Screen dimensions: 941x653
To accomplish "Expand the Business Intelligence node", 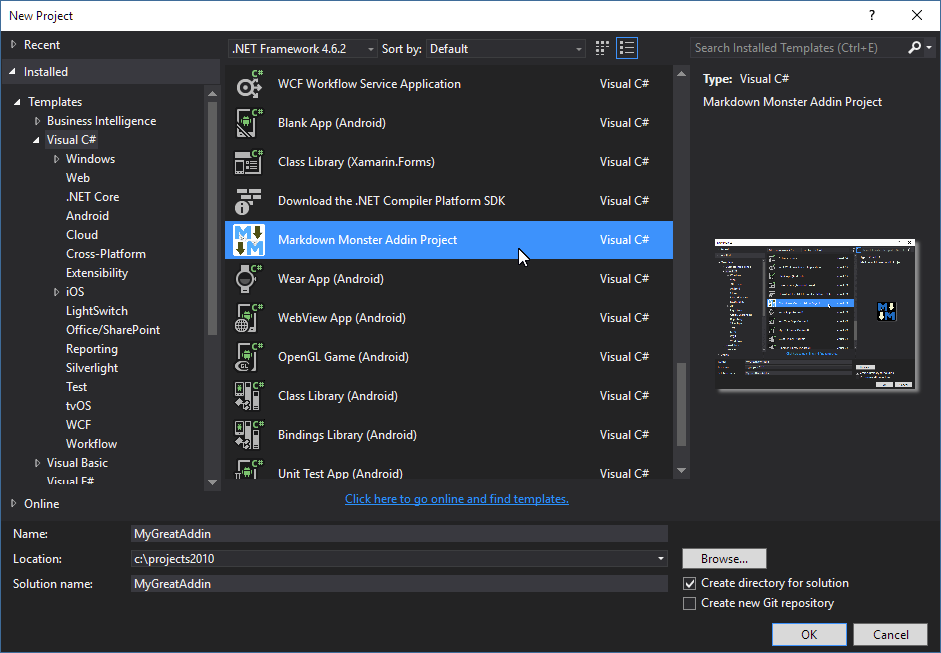I will [x=37, y=121].
